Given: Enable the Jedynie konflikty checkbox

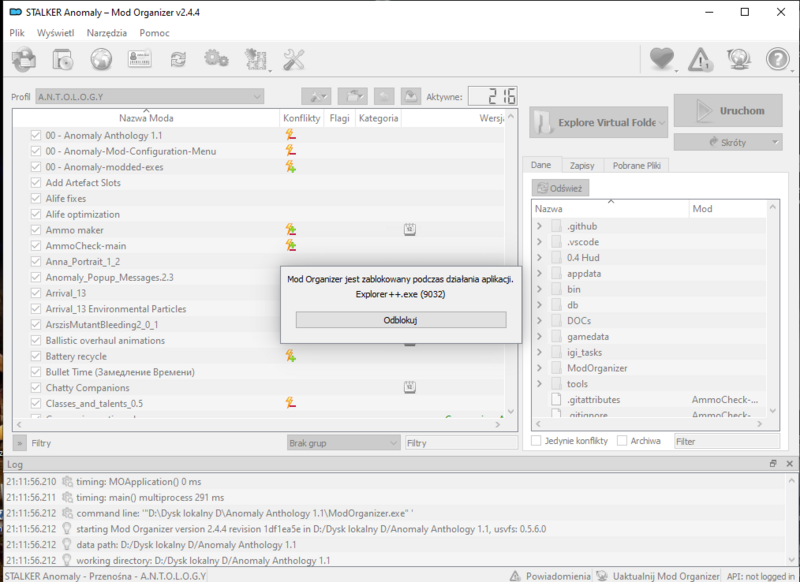Looking at the screenshot, I should 537,441.
